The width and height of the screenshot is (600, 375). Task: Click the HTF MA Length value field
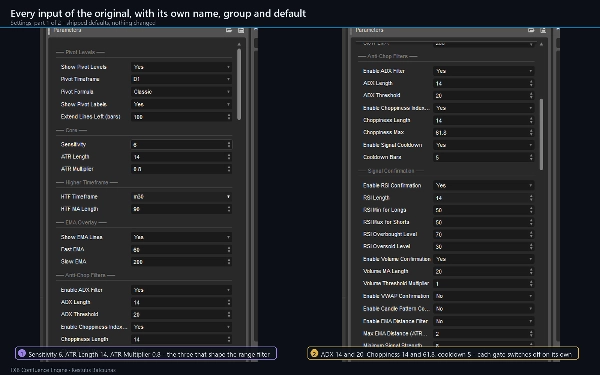click(x=181, y=209)
